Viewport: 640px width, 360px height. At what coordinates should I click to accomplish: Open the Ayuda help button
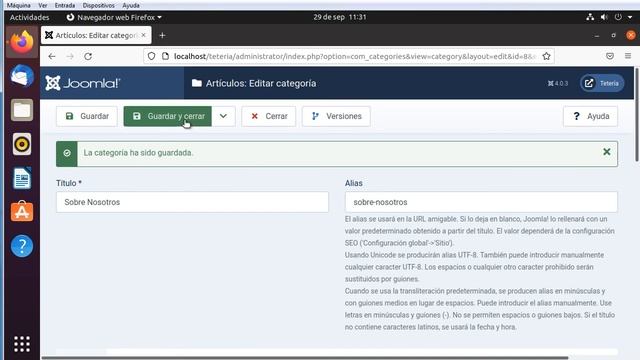click(x=590, y=116)
